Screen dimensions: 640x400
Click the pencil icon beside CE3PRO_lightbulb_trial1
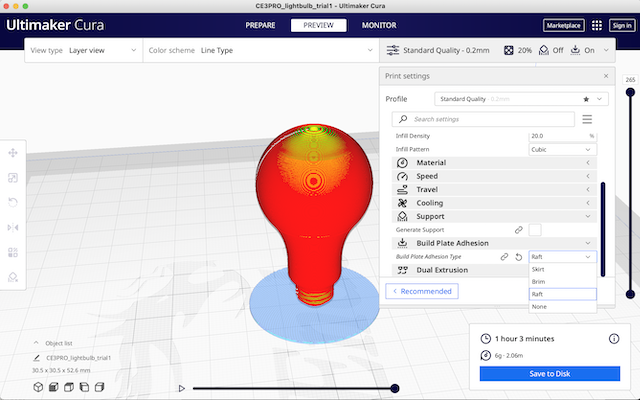pos(36,358)
